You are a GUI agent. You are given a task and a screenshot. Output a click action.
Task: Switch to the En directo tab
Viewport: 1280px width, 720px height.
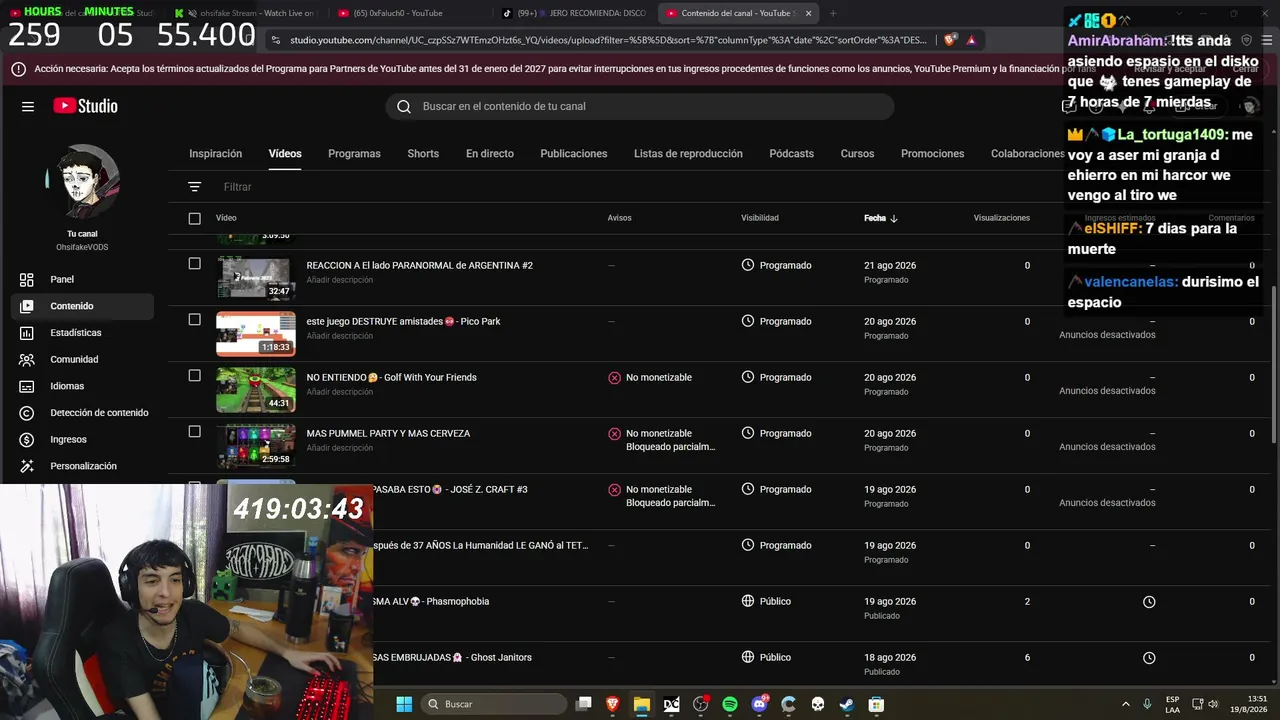pyautogui.click(x=490, y=154)
